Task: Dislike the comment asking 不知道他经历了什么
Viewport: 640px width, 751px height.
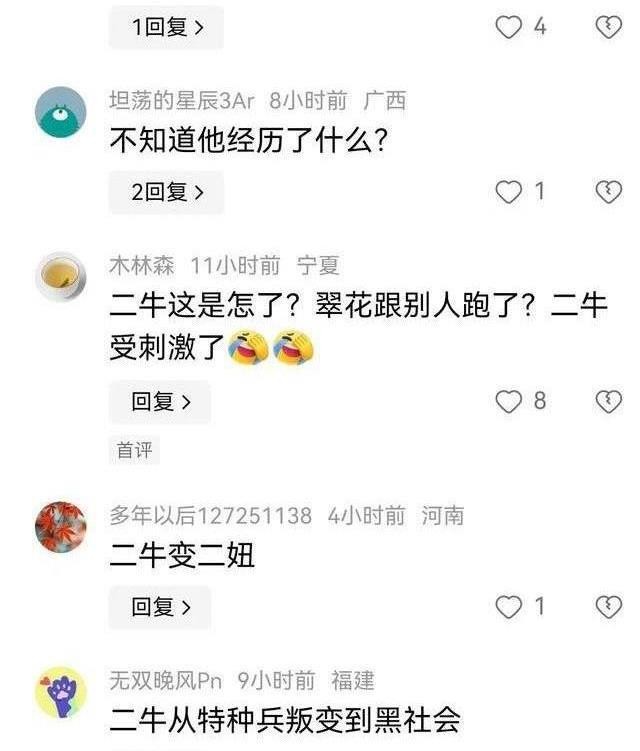Action: tap(608, 192)
